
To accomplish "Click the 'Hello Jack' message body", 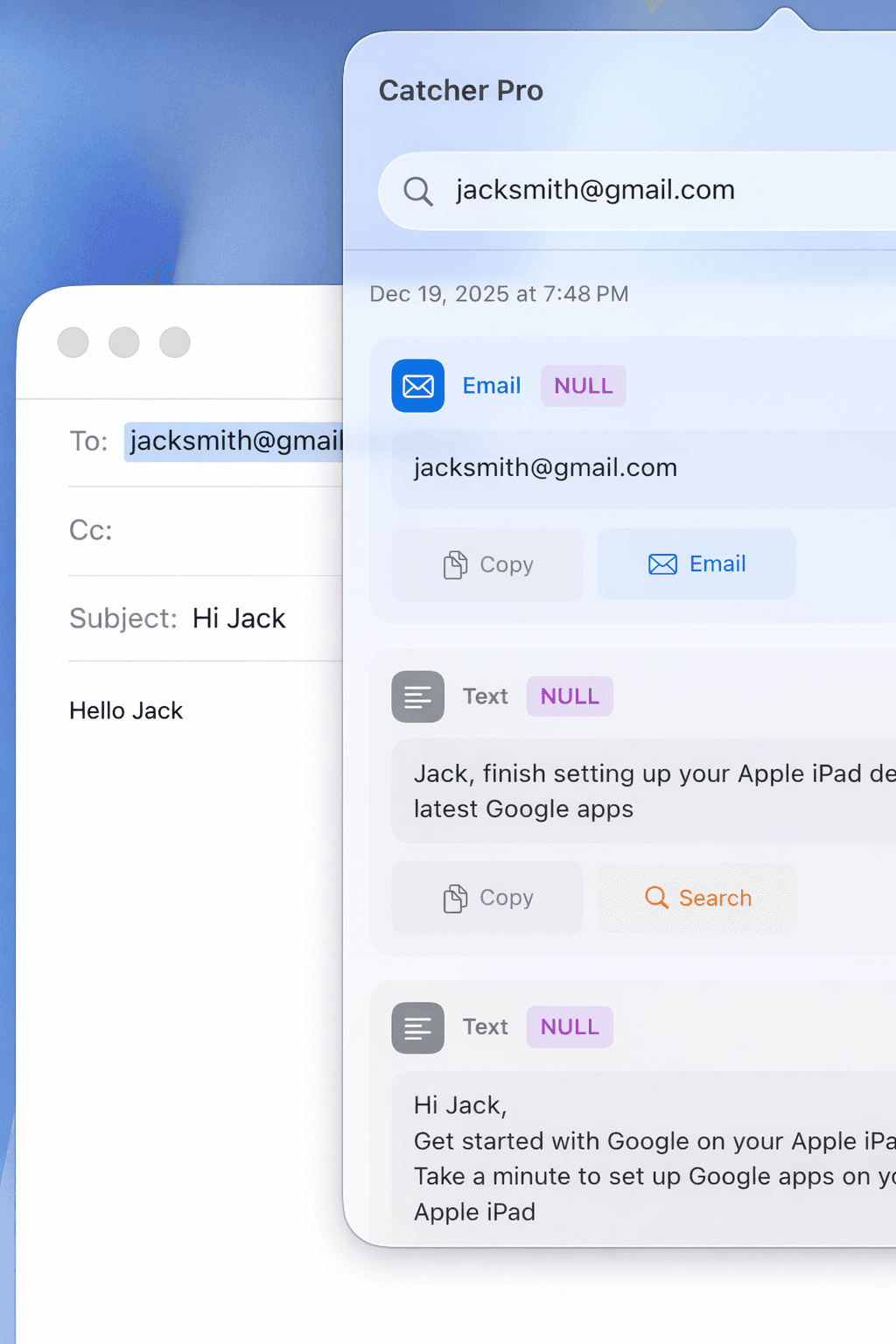I will pyautogui.click(x=126, y=710).
